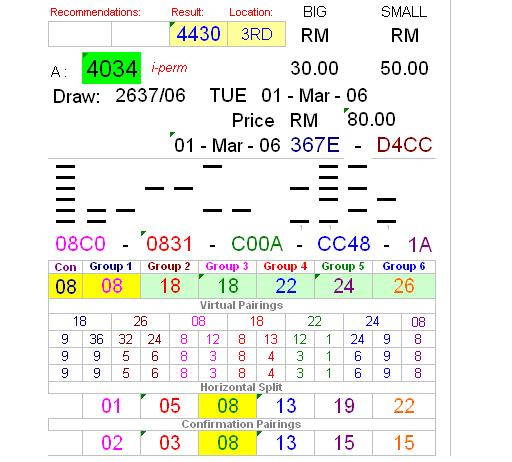Select the Result cell showing 4430

[x=199, y=34]
